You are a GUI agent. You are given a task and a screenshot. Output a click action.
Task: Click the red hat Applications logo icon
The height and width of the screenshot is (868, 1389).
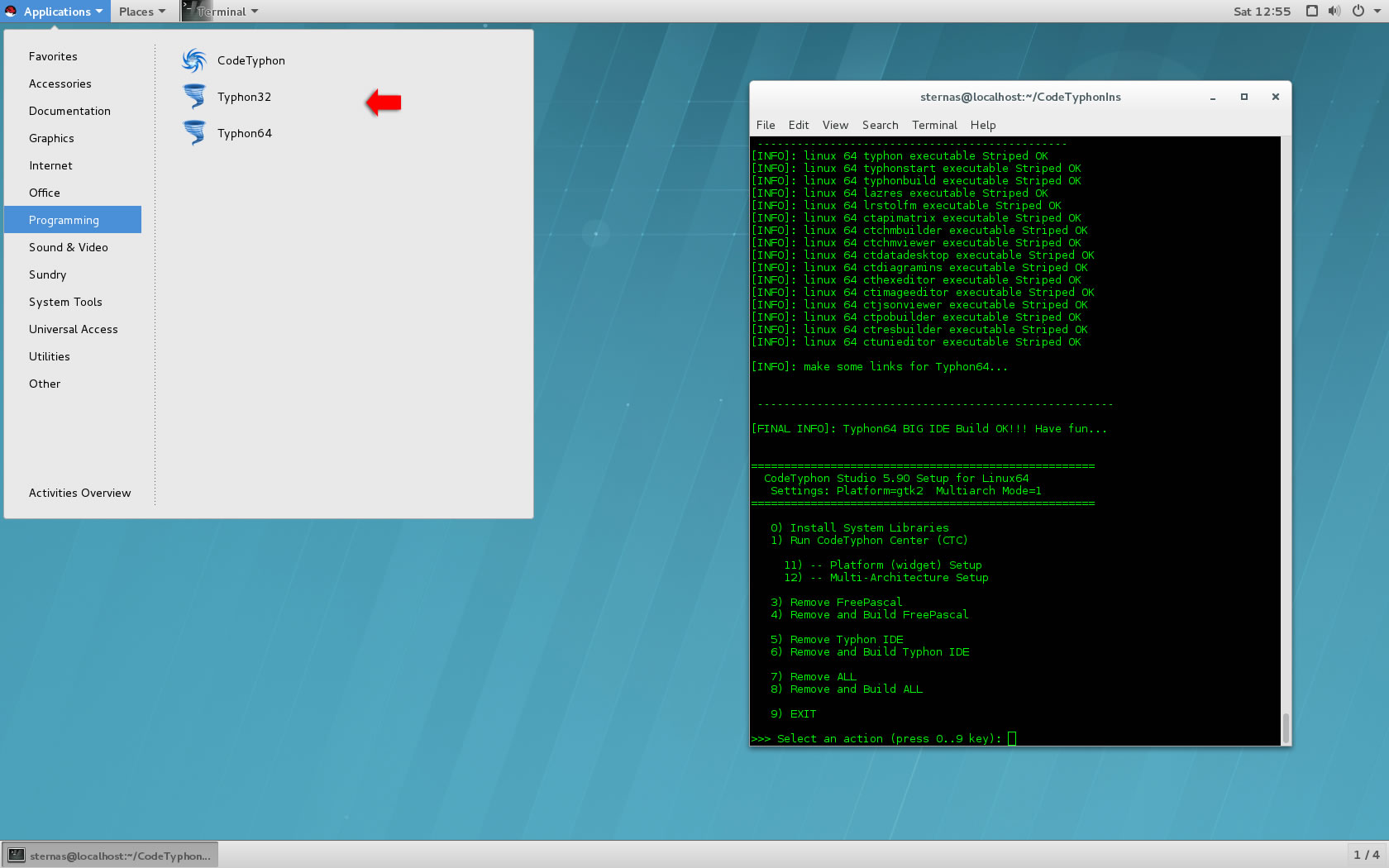(x=11, y=11)
